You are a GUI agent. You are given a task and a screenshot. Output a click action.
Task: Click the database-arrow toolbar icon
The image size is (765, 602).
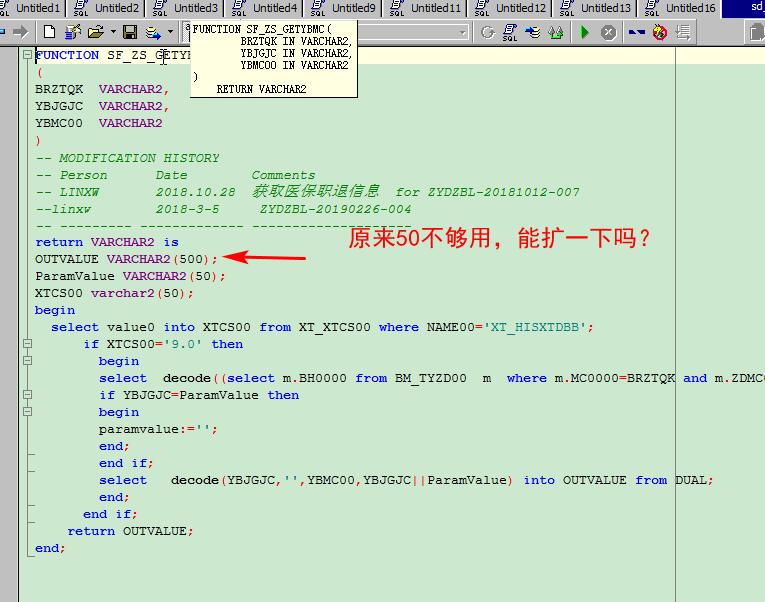pos(533,33)
